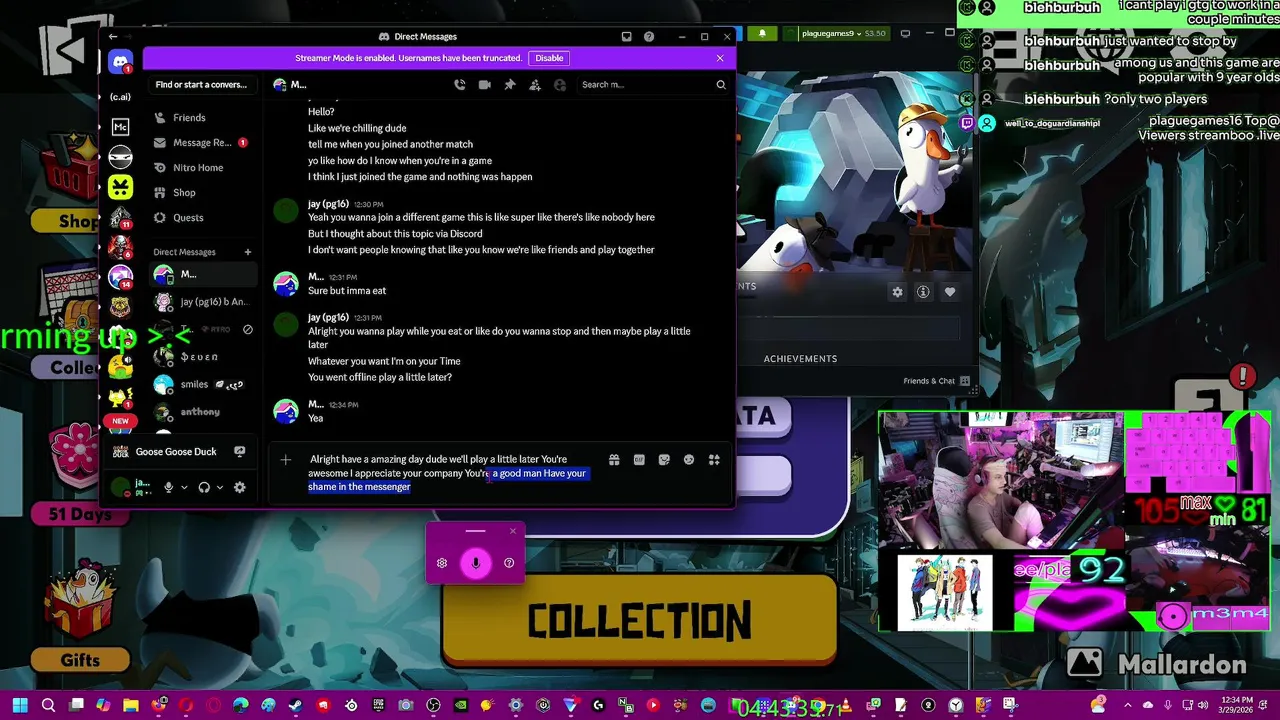Open game info icon in Steam window

click(923, 292)
